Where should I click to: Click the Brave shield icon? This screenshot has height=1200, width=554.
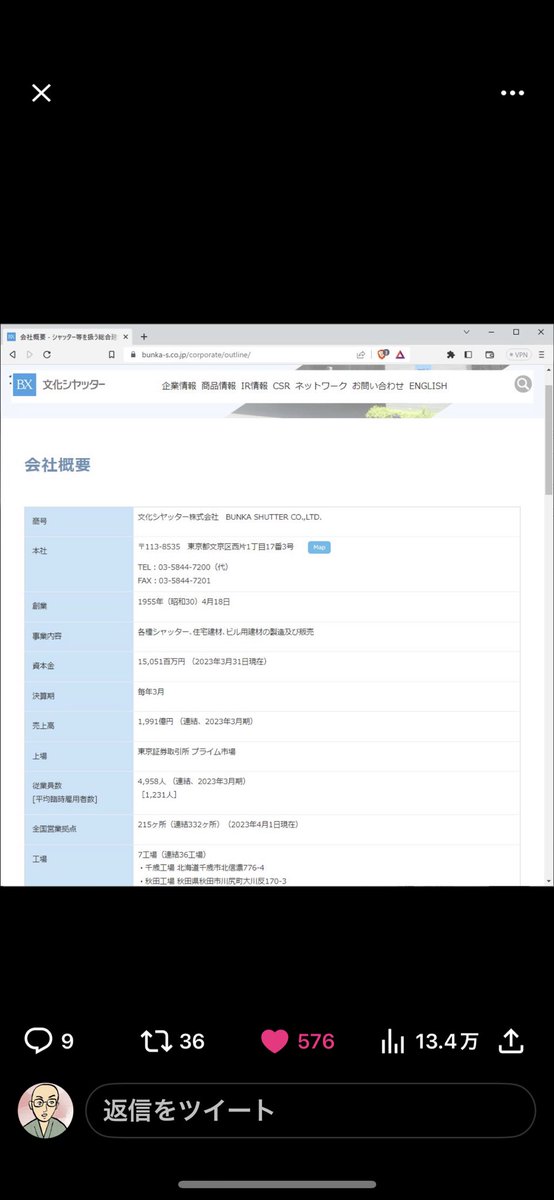click(382, 354)
